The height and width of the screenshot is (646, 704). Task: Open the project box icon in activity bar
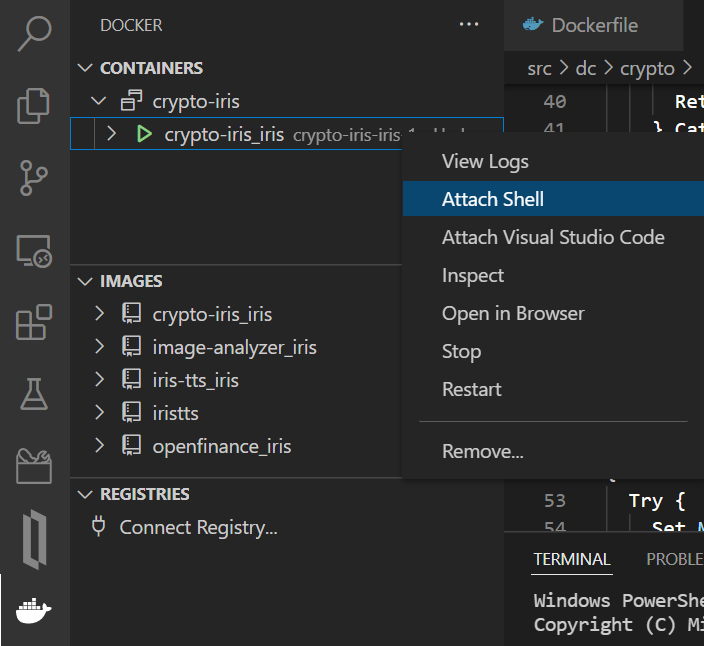[x=34, y=466]
